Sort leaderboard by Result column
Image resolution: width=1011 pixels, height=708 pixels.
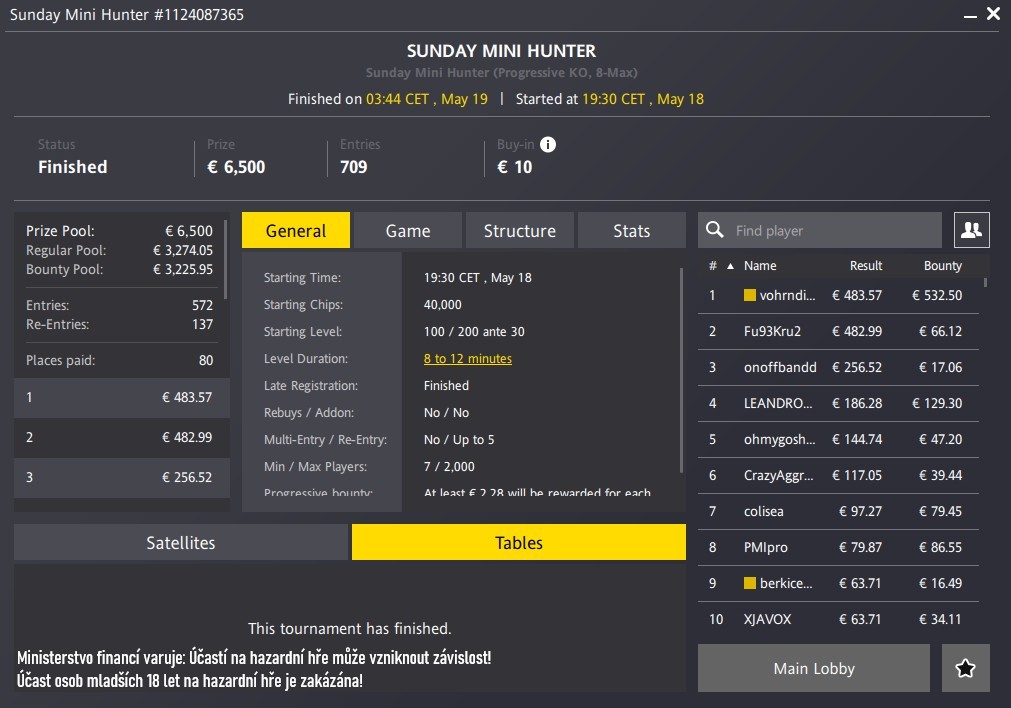(x=866, y=266)
